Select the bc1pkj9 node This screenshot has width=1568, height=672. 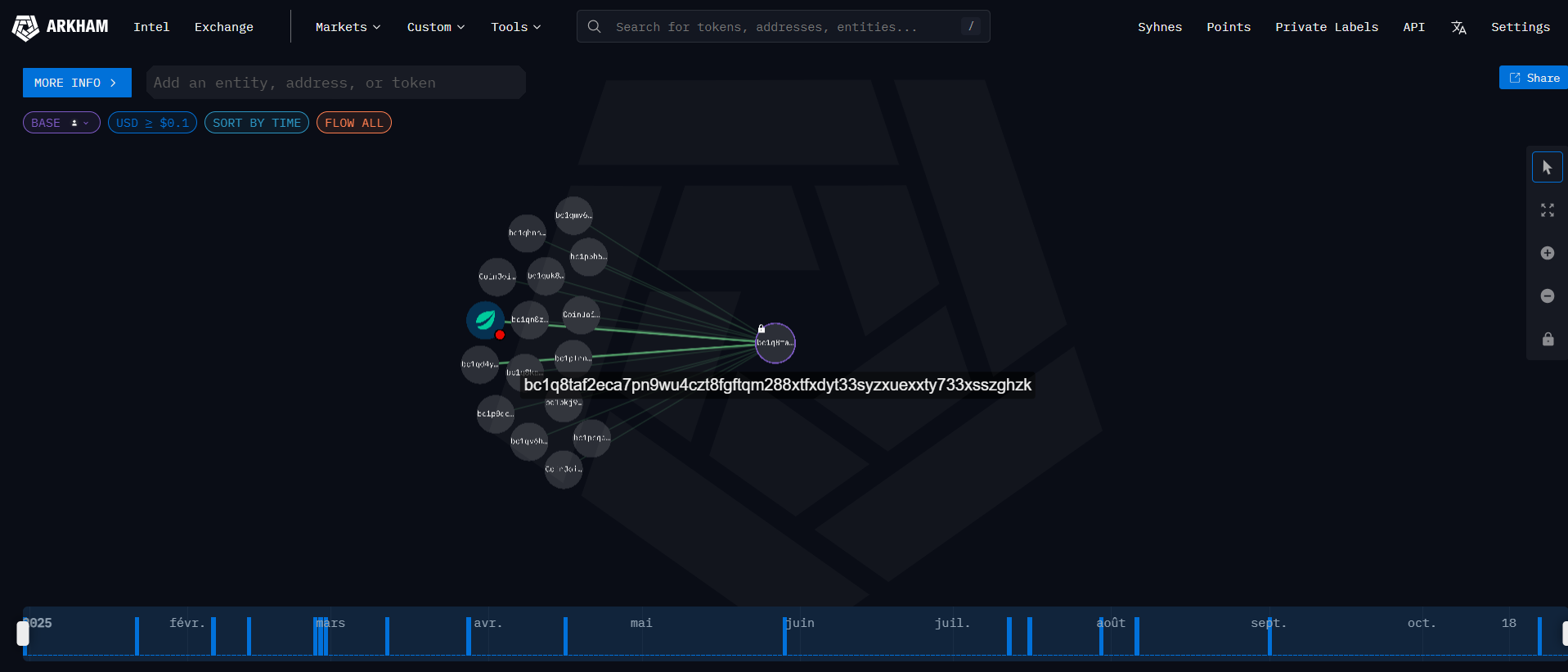coord(564,406)
